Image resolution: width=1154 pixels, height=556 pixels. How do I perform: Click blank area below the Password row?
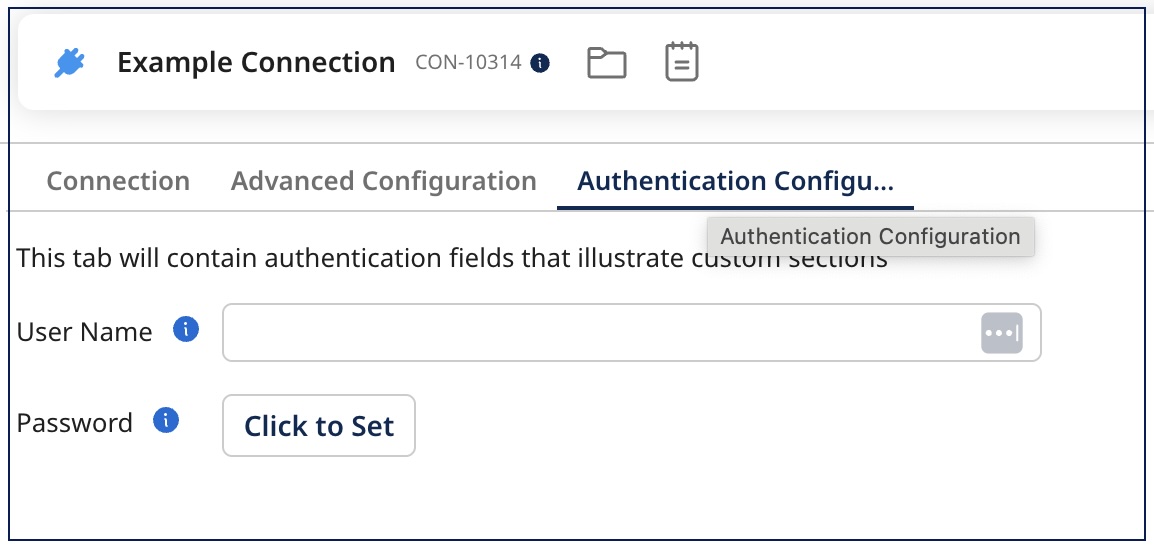pyautogui.click(x=600, y=500)
